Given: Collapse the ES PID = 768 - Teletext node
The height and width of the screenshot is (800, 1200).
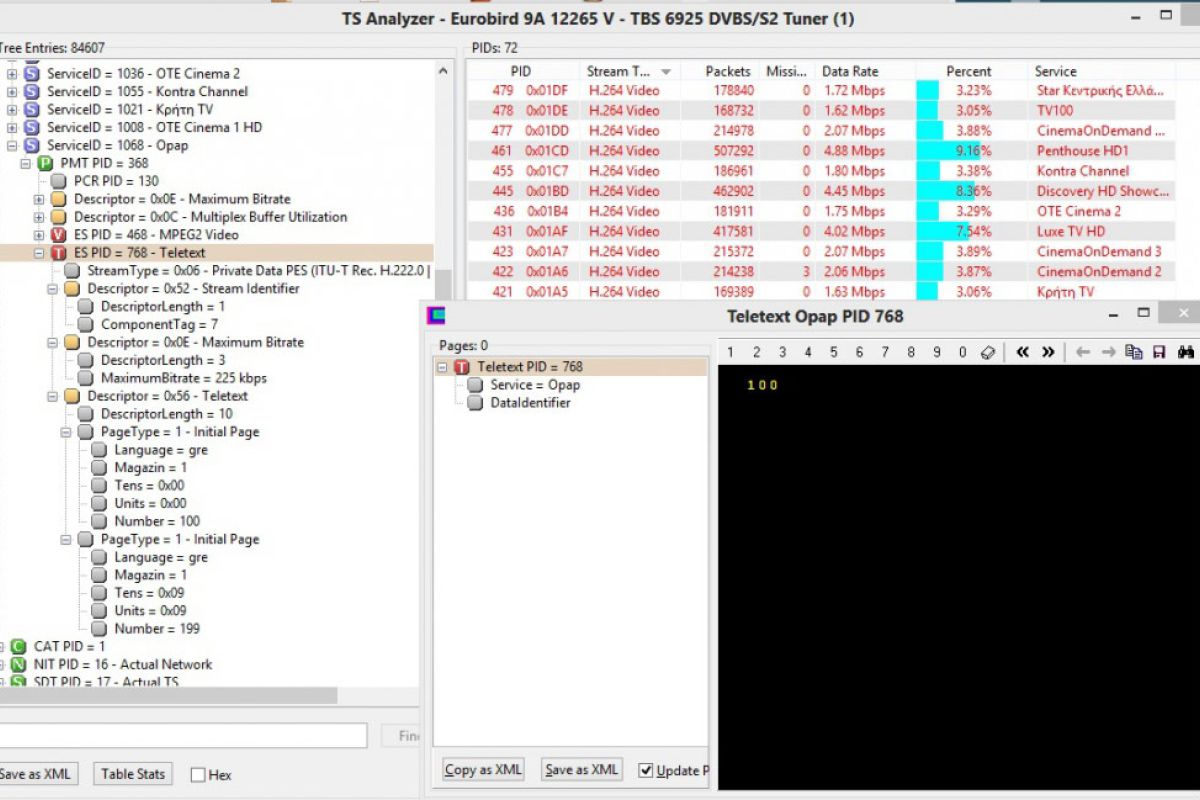Looking at the screenshot, I should click(x=39, y=253).
